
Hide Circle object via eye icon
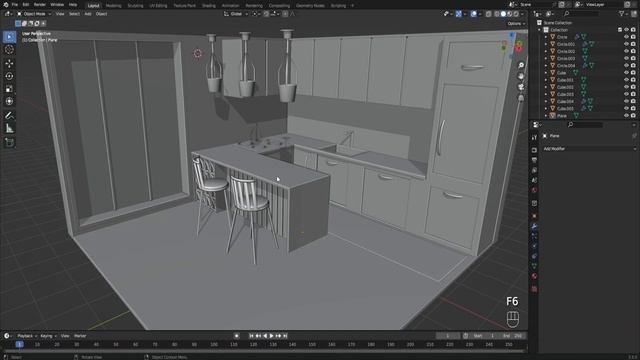click(626, 37)
